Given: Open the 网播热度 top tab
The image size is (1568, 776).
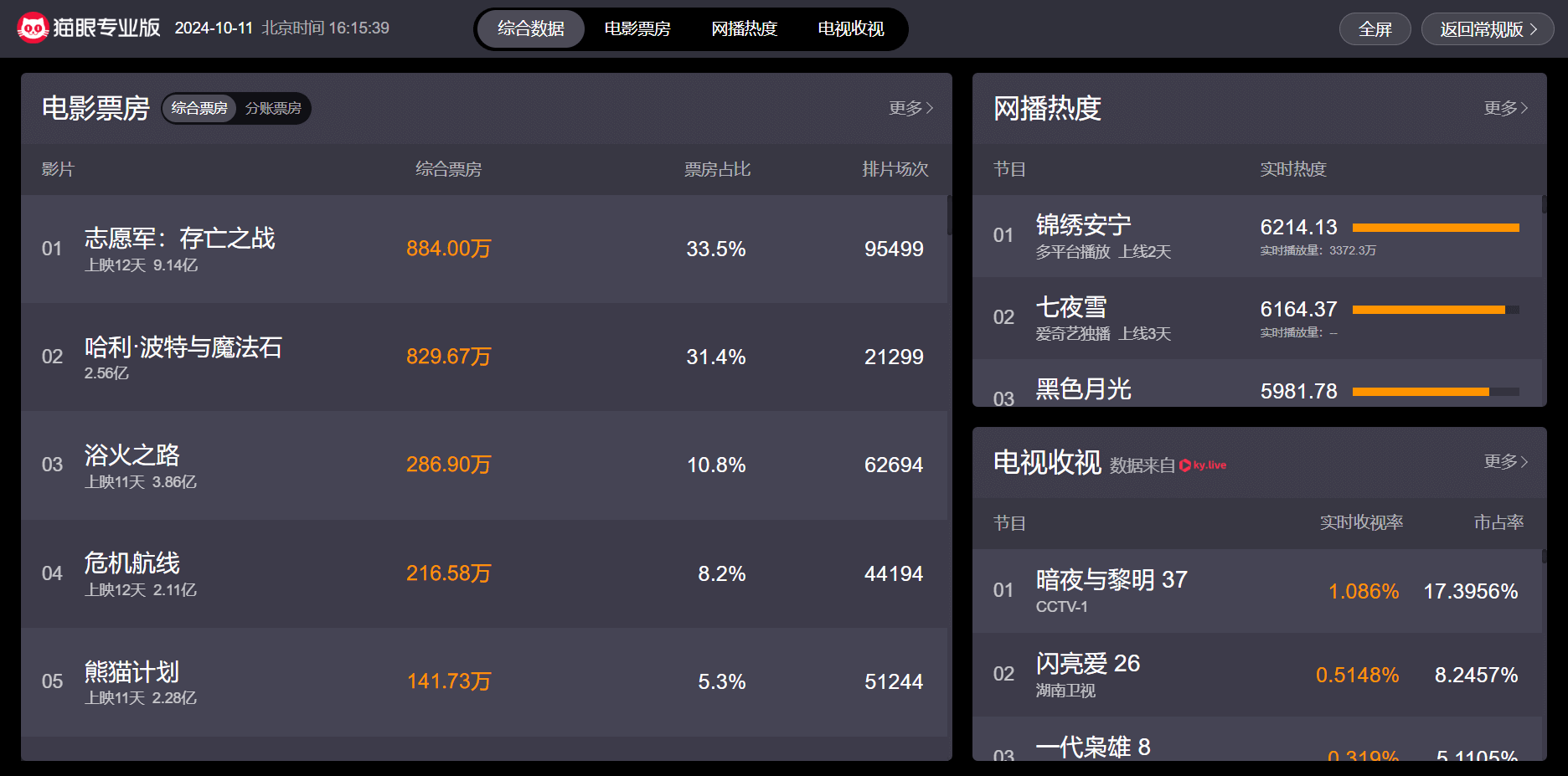Looking at the screenshot, I should point(745,29).
